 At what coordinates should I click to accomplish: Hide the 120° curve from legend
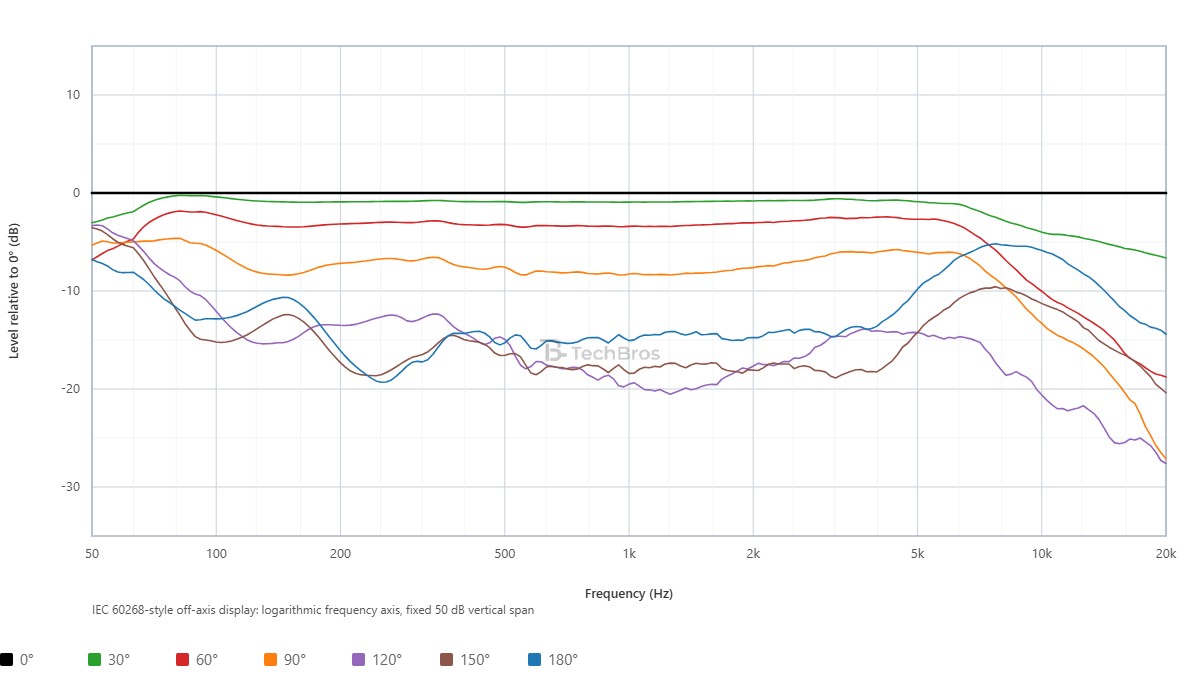coord(377,659)
